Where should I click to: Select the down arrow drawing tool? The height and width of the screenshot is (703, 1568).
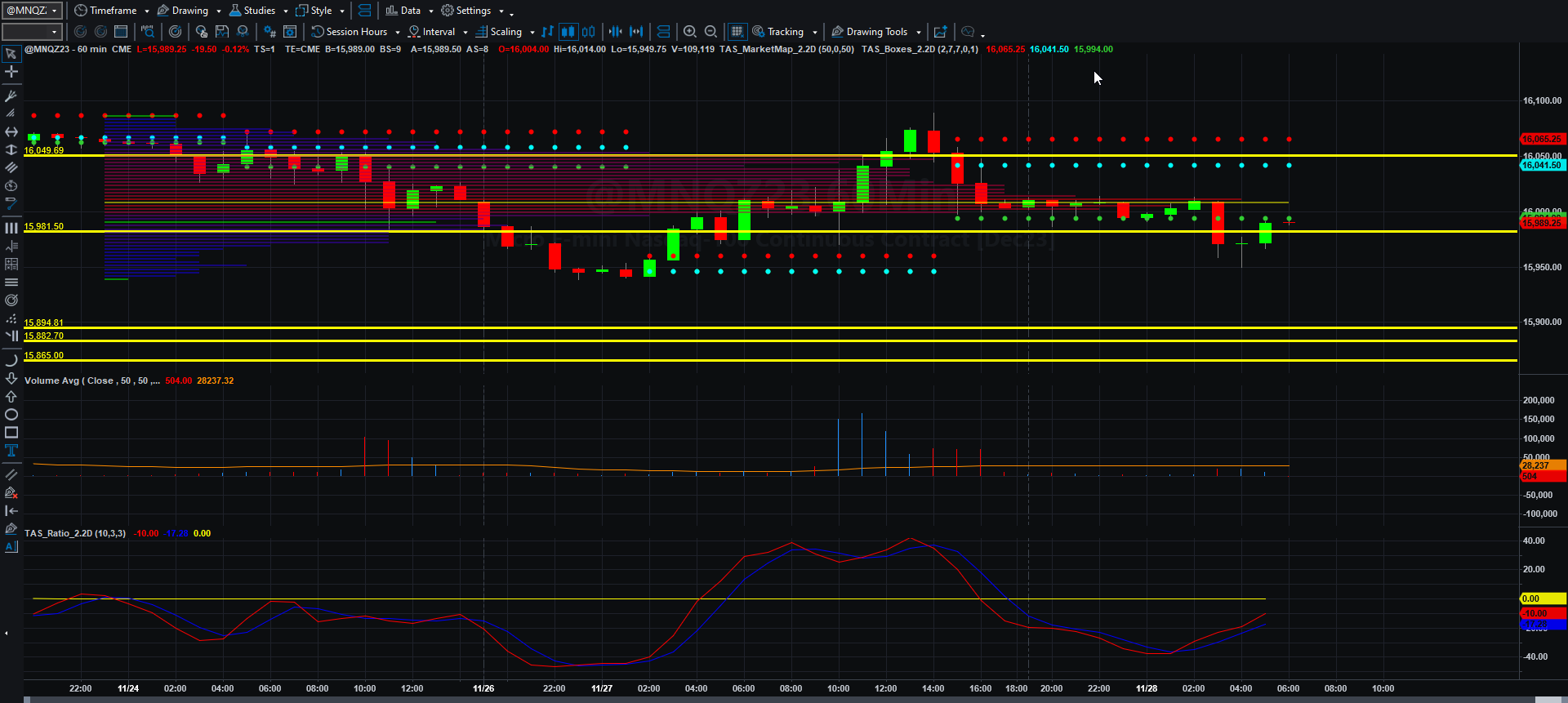pos(11,379)
